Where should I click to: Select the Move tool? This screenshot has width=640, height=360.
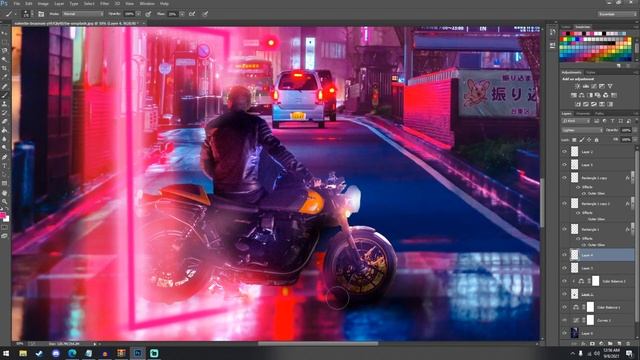click(x=4, y=33)
